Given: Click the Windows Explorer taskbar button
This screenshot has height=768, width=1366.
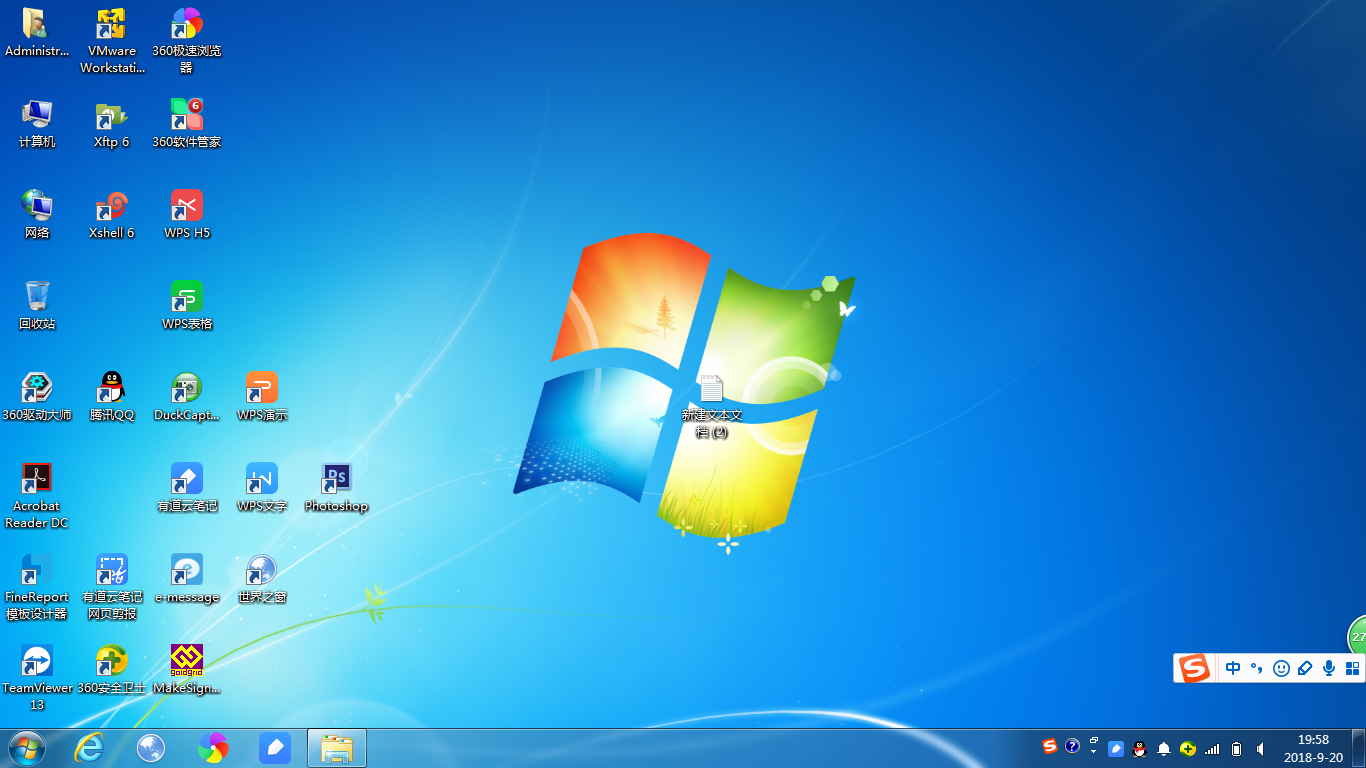Looking at the screenshot, I should point(337,747).
